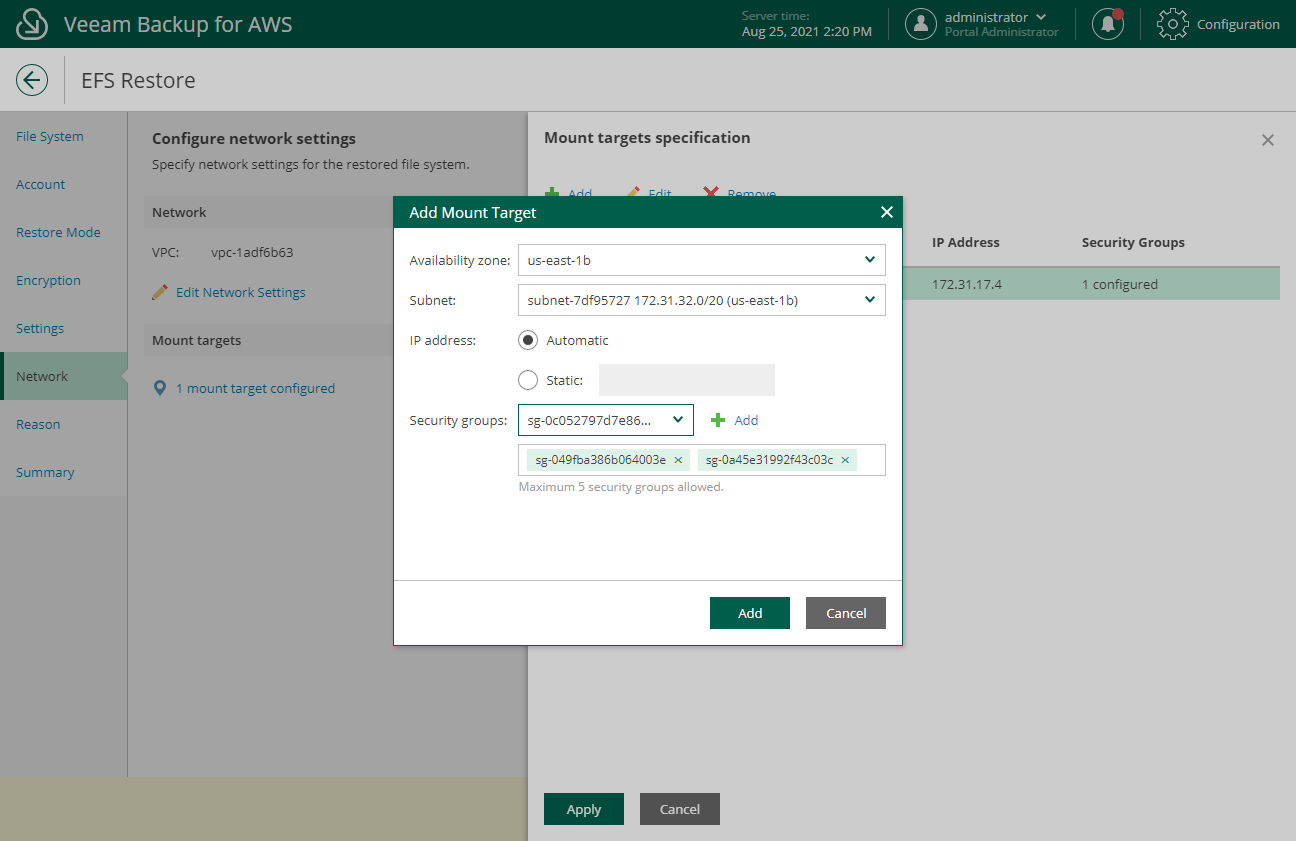The height and width of the screenshot is (841, 1296).
Task: Go to Settings step
Action: 40,328
